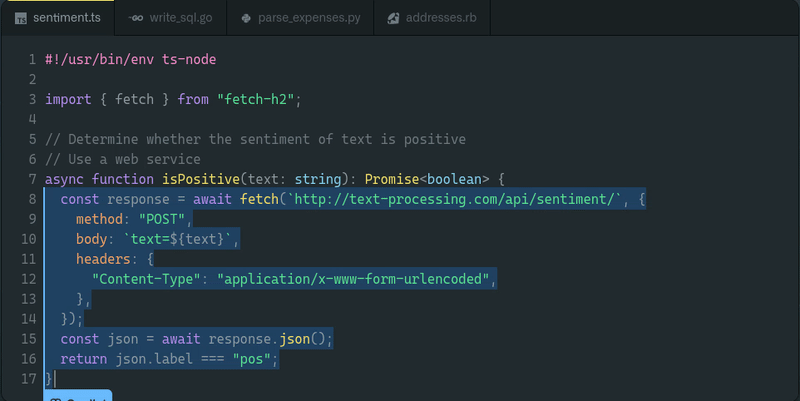Click the TypeScript icon on sentiment.ts tab

[x=21, y=19]
